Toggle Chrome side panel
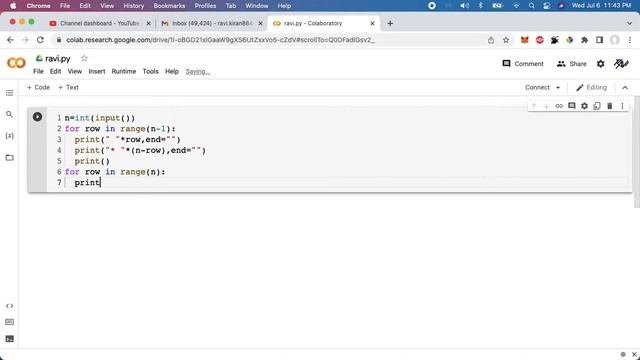Image resolution: width=640 pixels, height=360 pixels. [599, 40]
